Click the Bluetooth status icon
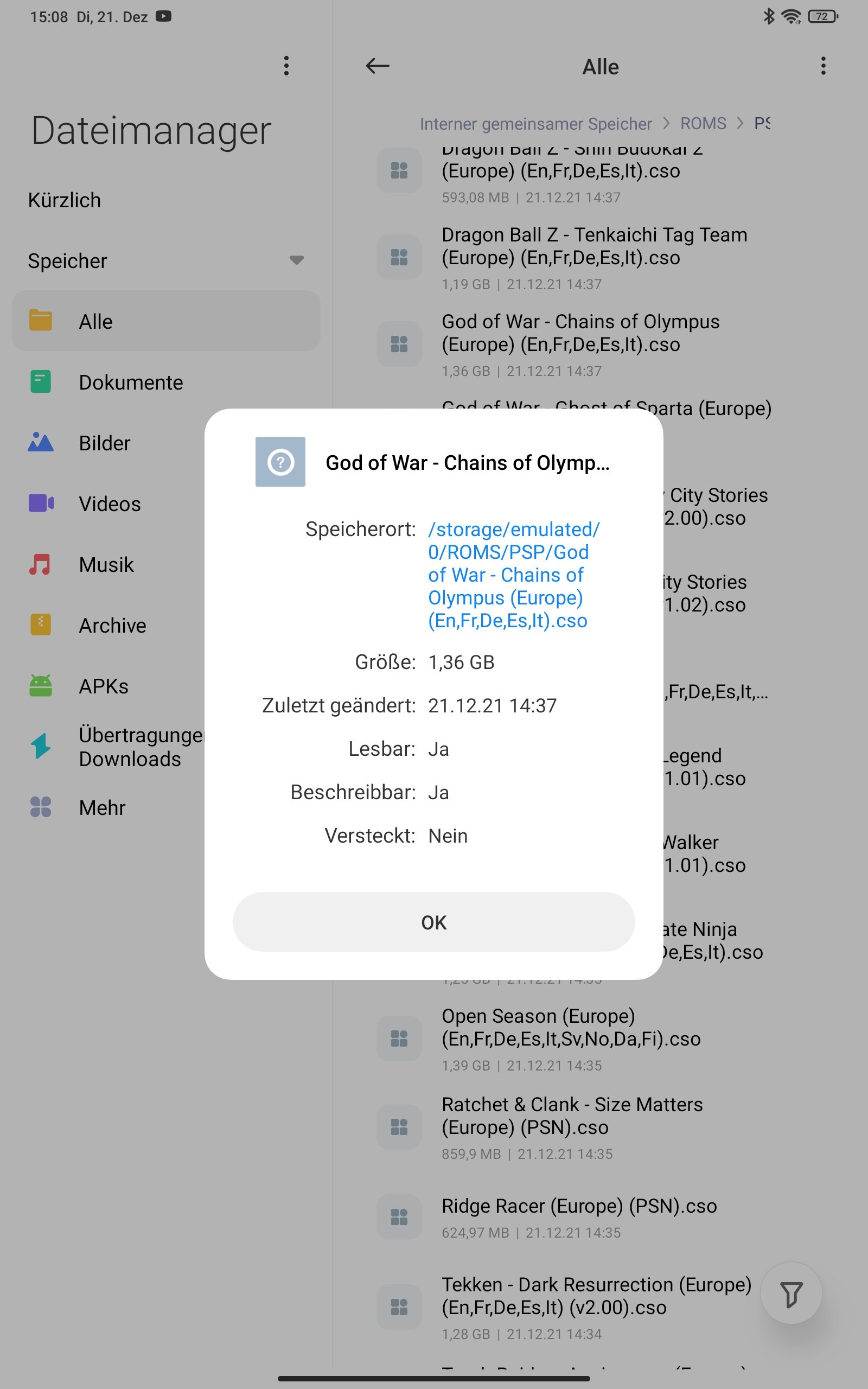The width and height of the screenshot is (868, 1389). [769, 16]
